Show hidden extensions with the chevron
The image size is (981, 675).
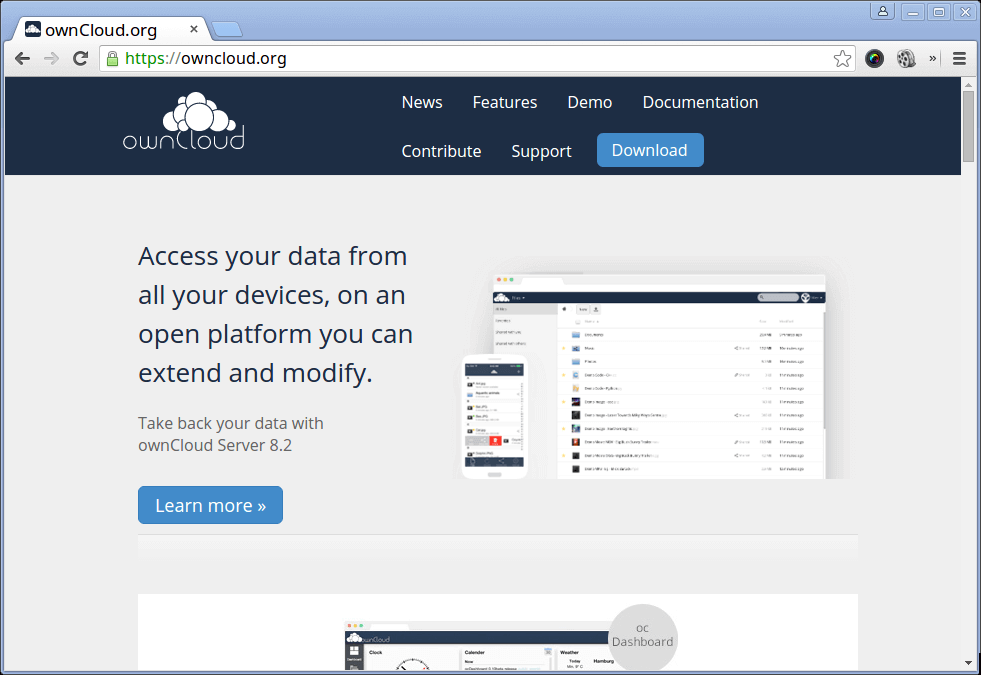coord(932,58)
